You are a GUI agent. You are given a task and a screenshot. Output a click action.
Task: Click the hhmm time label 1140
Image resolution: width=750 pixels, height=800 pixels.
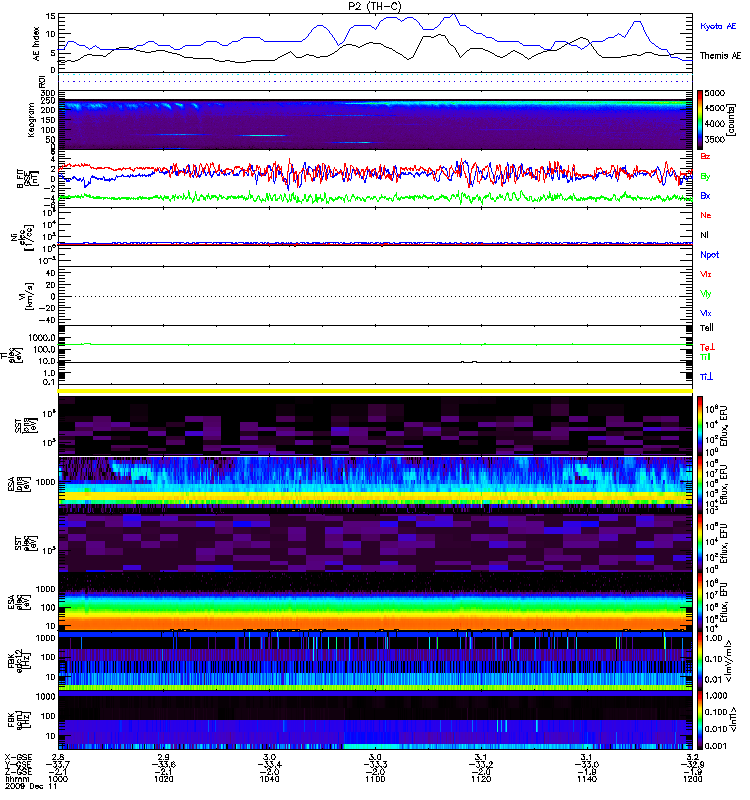click(x=586, y=779)
